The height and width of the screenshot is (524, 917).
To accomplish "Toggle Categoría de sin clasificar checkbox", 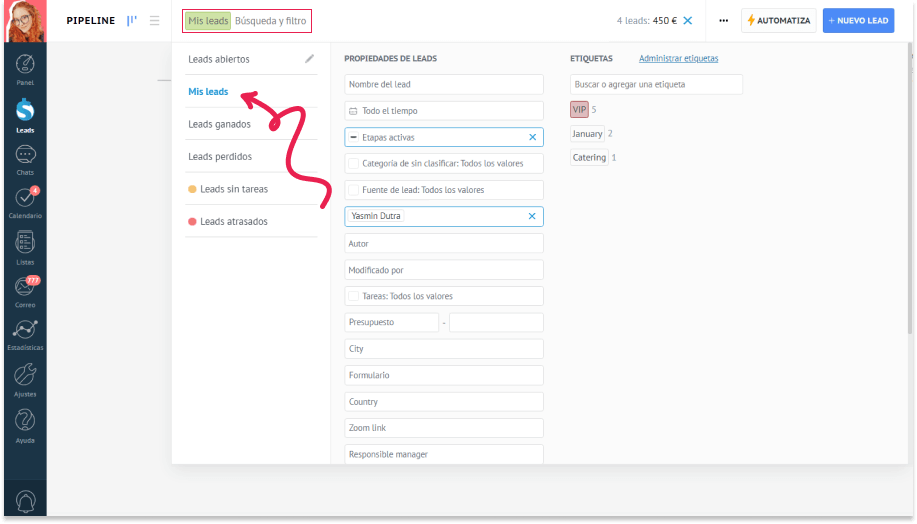I will (x=353, y=163).
